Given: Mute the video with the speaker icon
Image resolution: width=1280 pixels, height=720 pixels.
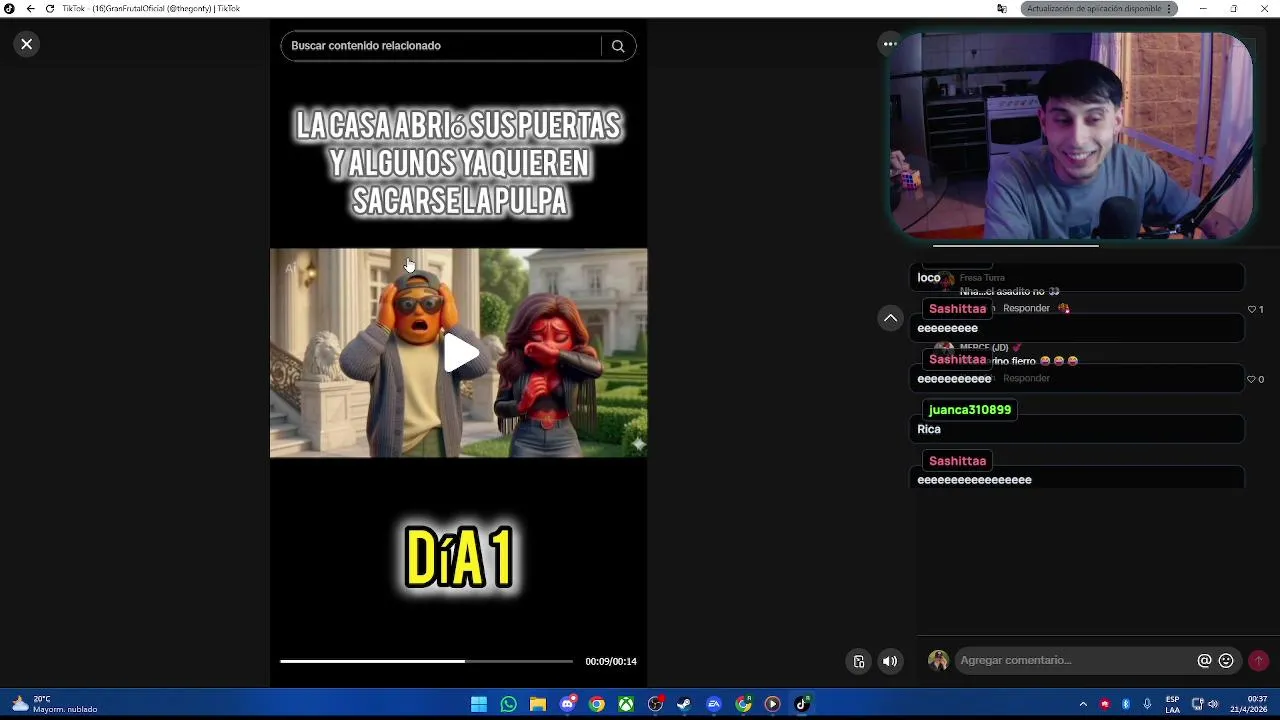Looking at the screenshot, I should tap(890, 661).
